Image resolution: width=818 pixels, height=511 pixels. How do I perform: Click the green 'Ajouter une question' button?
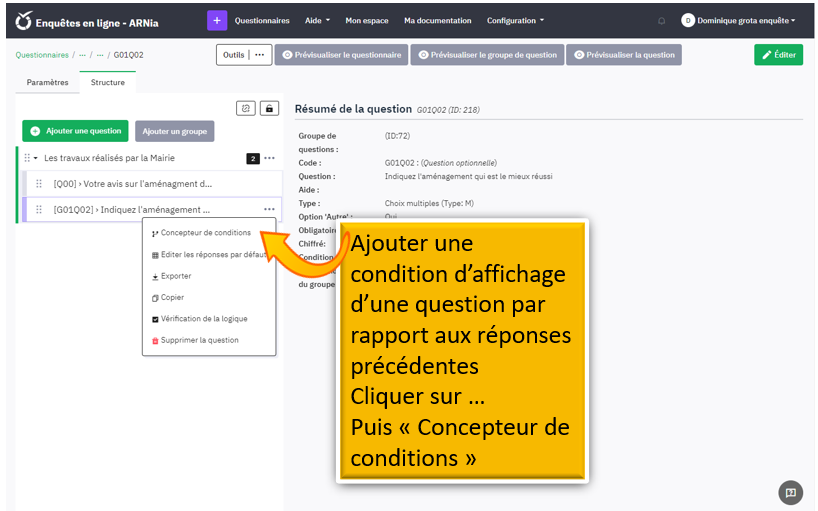[76, 131]
